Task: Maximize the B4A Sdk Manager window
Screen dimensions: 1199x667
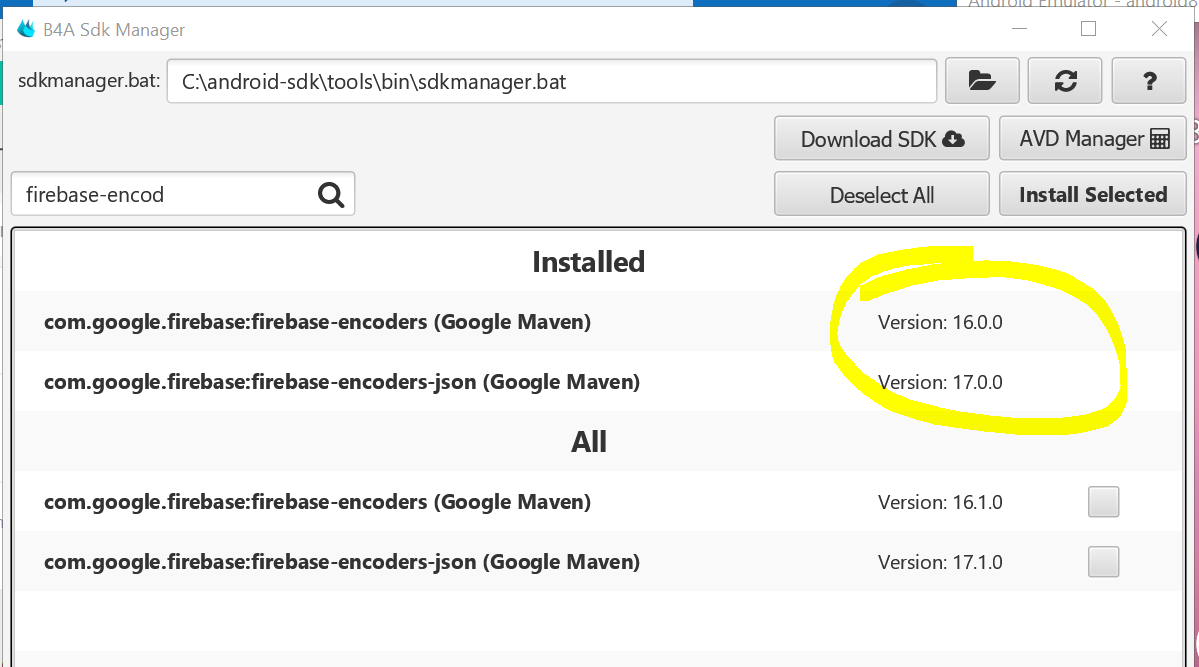Action: click(1088, 29)
